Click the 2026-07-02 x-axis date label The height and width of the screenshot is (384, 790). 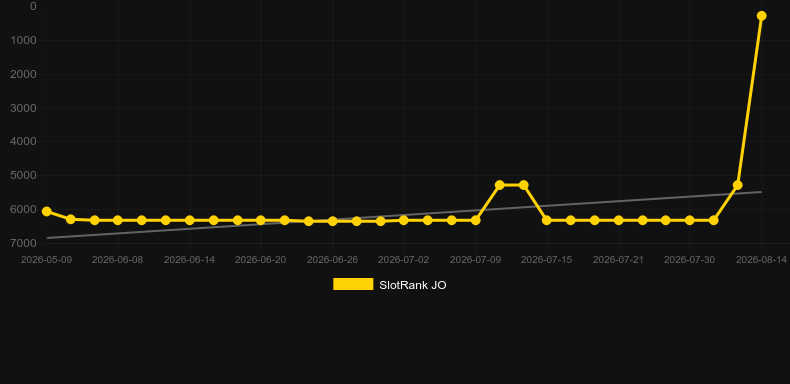point(404,260)
